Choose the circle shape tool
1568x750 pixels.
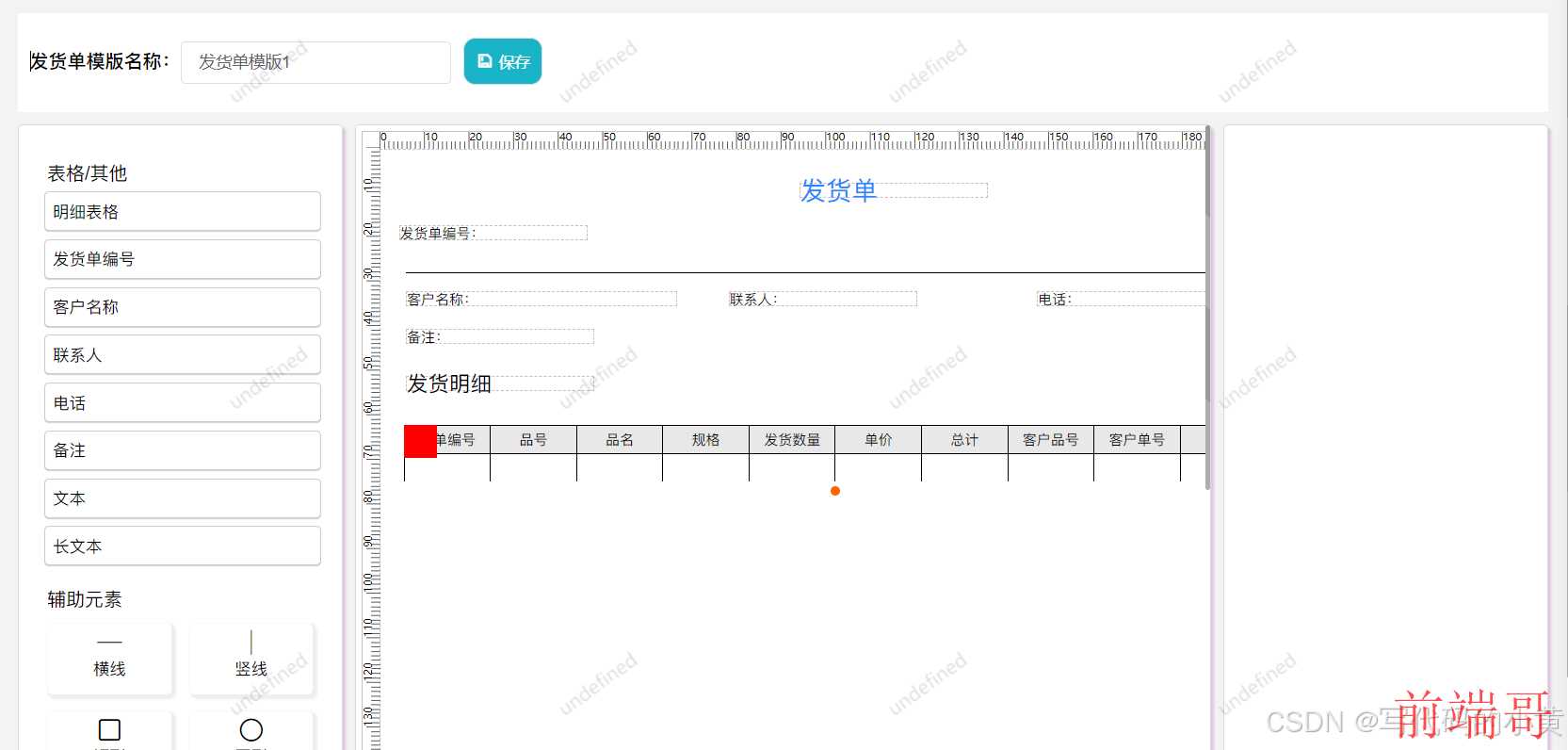(x=251, y=731)
